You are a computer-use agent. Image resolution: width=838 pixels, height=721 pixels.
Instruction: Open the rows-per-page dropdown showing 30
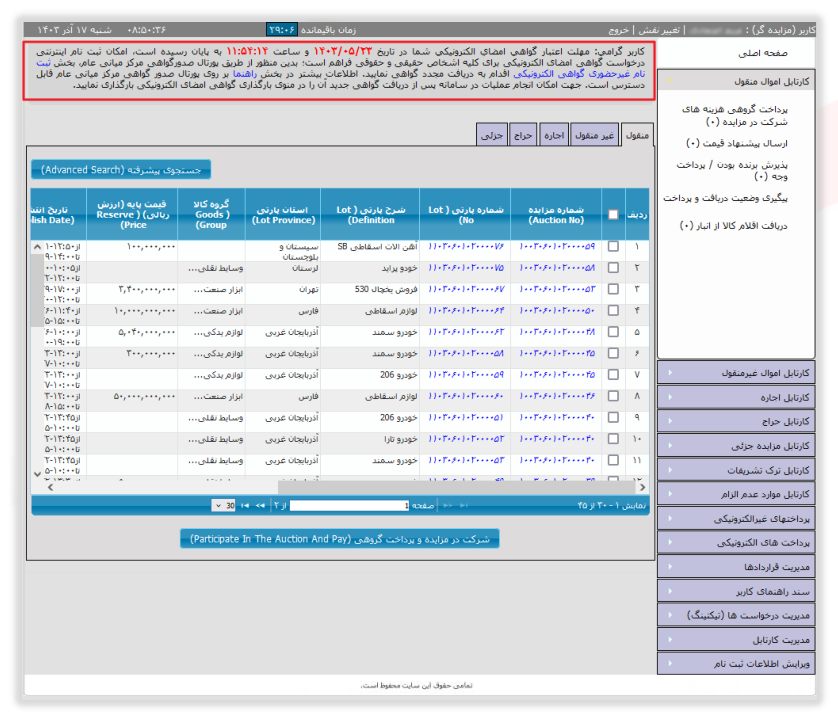[x=224, y=505]
